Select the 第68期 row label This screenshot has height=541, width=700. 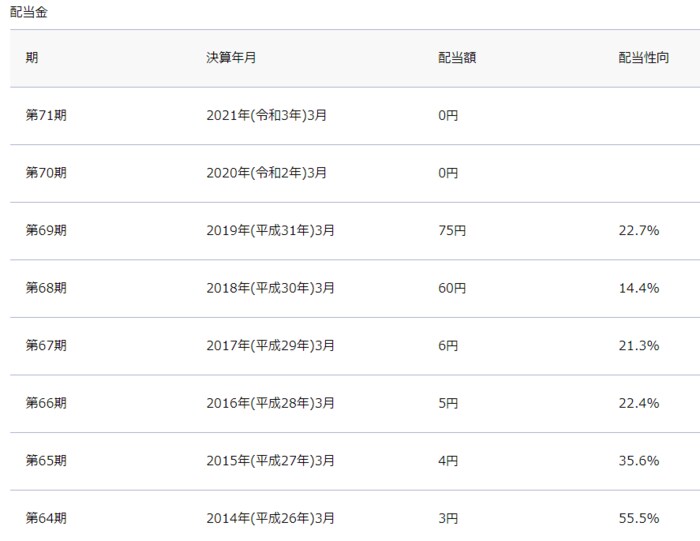click(46, 288)
